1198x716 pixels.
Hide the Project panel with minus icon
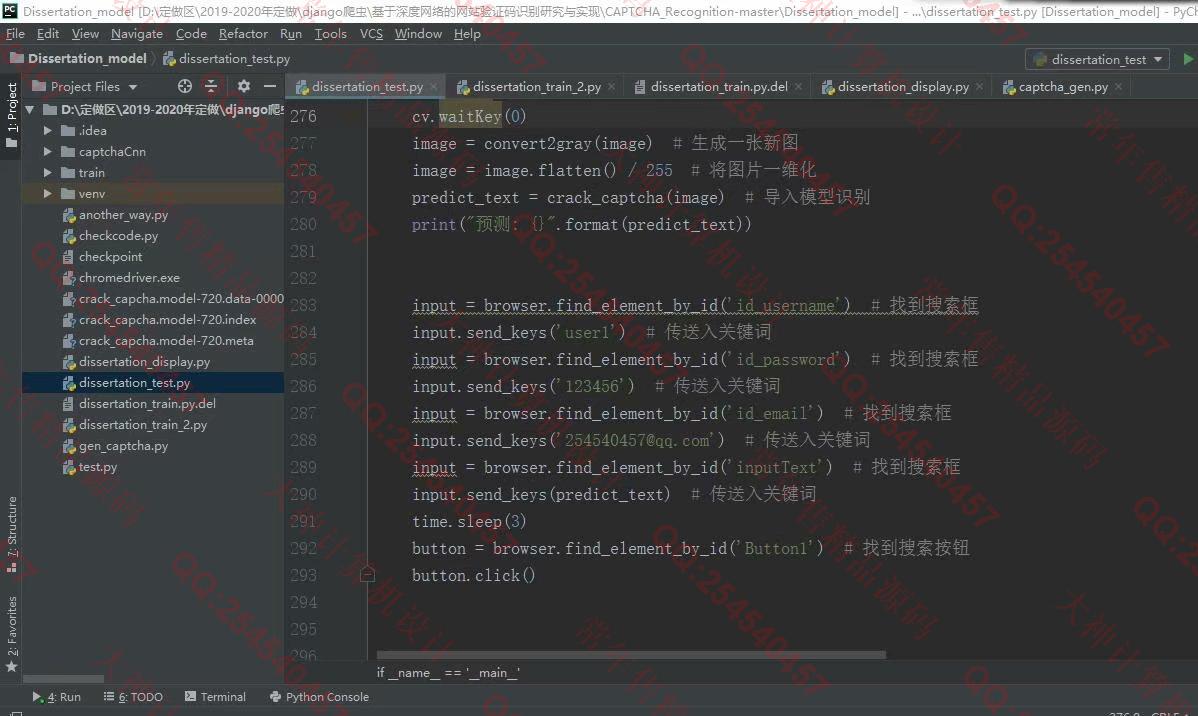269,87
